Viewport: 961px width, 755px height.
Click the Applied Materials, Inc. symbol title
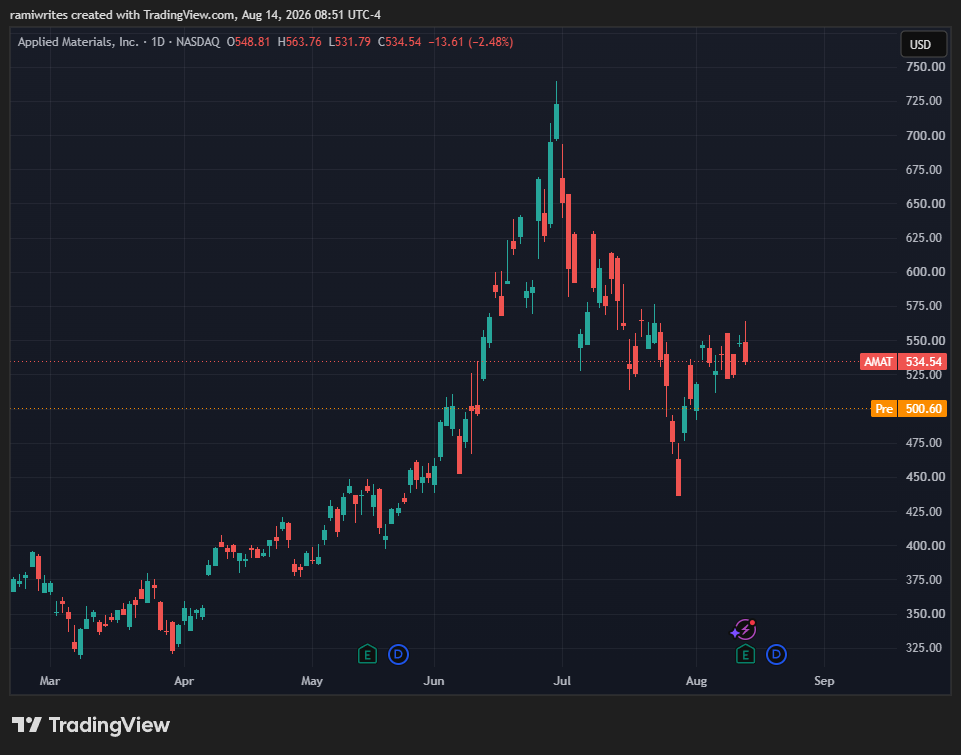tap(78, 42)
